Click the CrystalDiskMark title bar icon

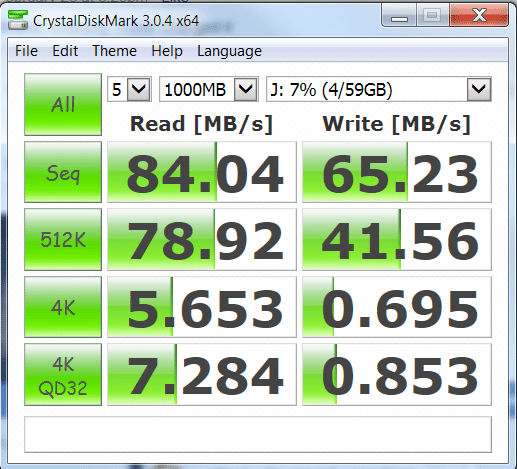18,20
